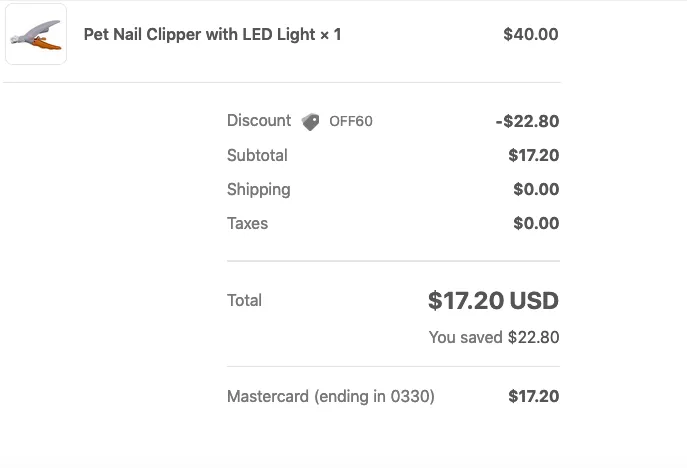Click the You saved $22.80 text
Image resolution: width=687 pixels, height=468 pixels.
coord(494,337)
